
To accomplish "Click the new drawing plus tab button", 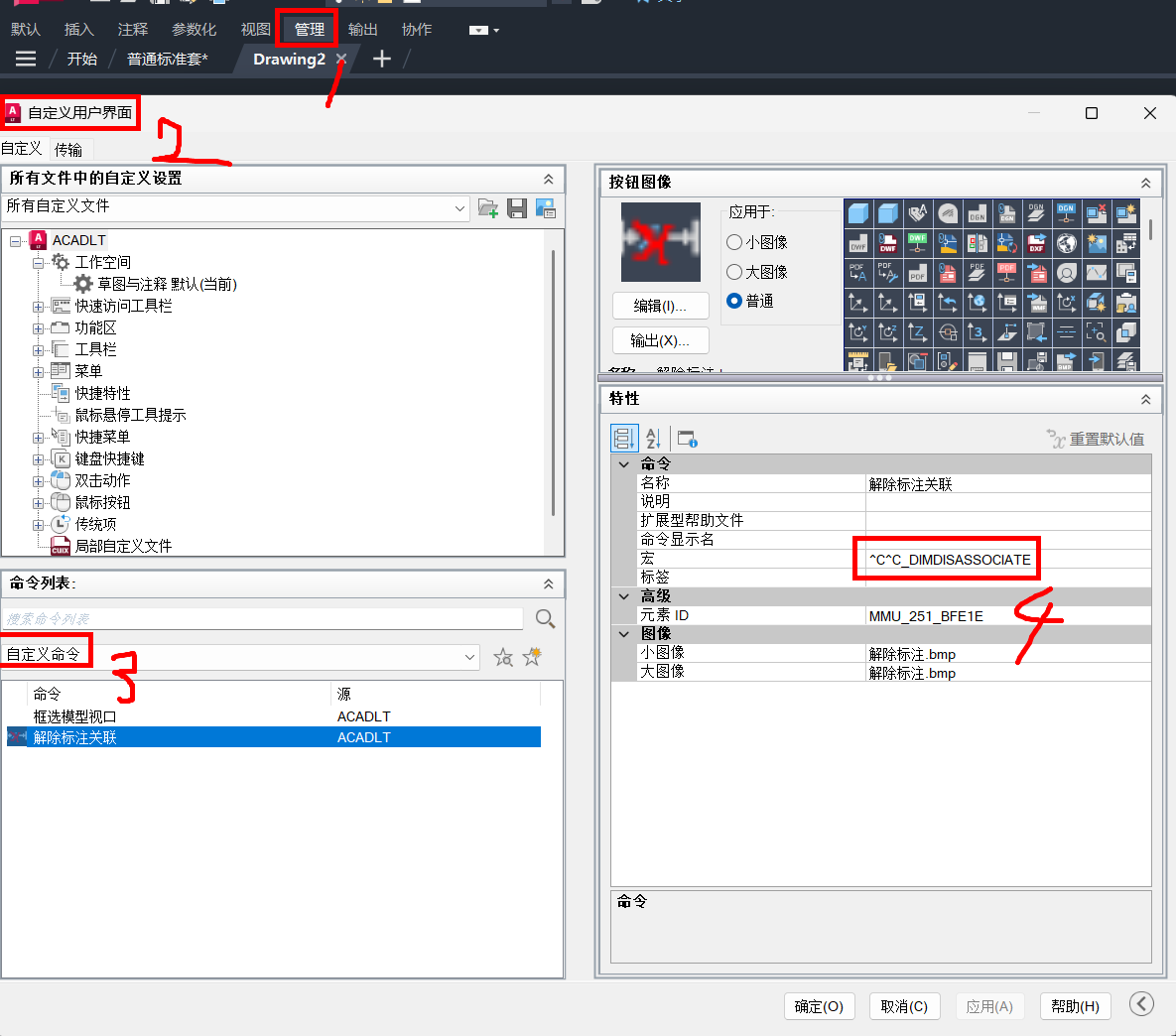I will pos(382,59).
